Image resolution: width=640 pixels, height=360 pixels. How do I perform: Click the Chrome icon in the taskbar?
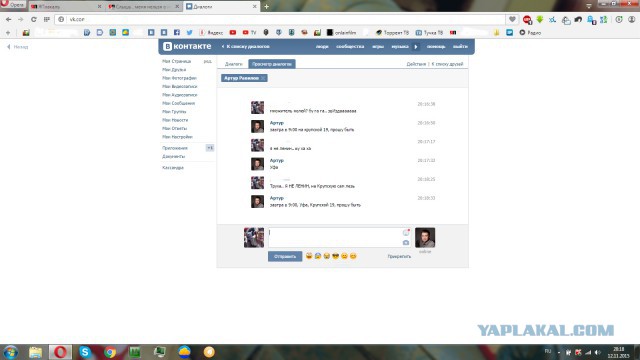[109, 352]
